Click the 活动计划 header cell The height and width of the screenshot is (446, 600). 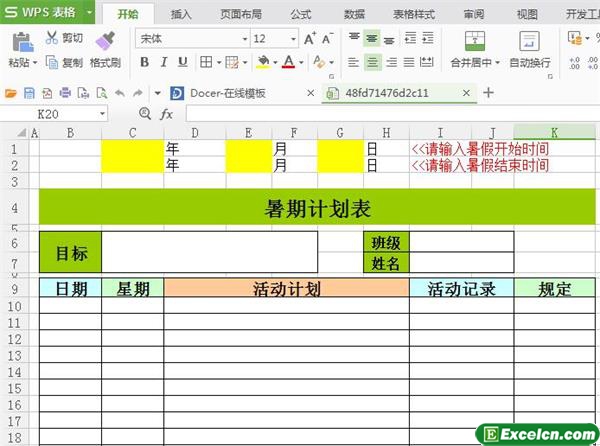[286, 289]
